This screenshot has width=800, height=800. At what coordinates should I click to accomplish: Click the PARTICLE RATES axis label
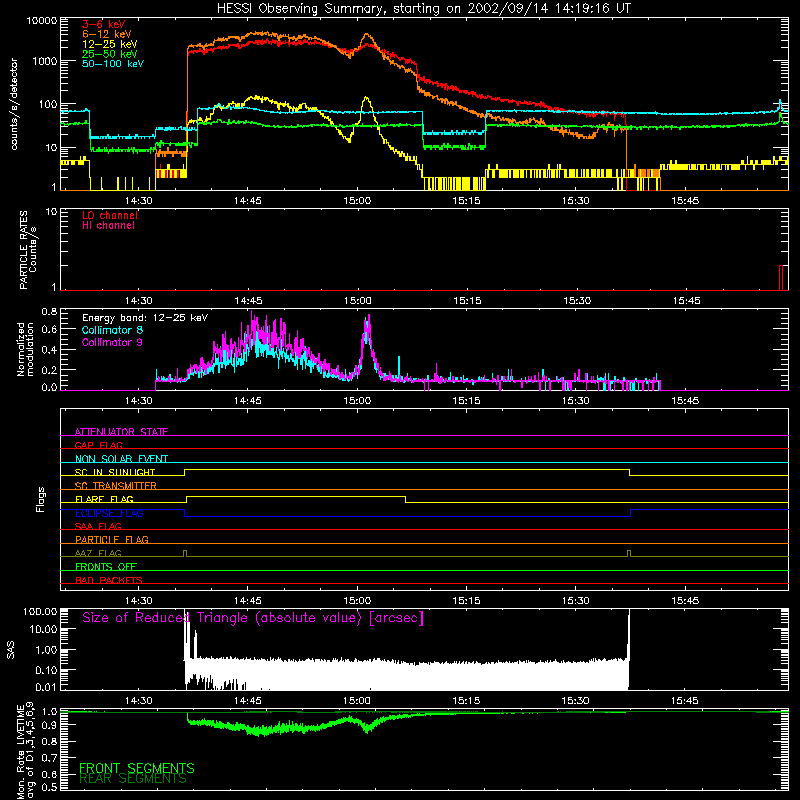point(28,250)
